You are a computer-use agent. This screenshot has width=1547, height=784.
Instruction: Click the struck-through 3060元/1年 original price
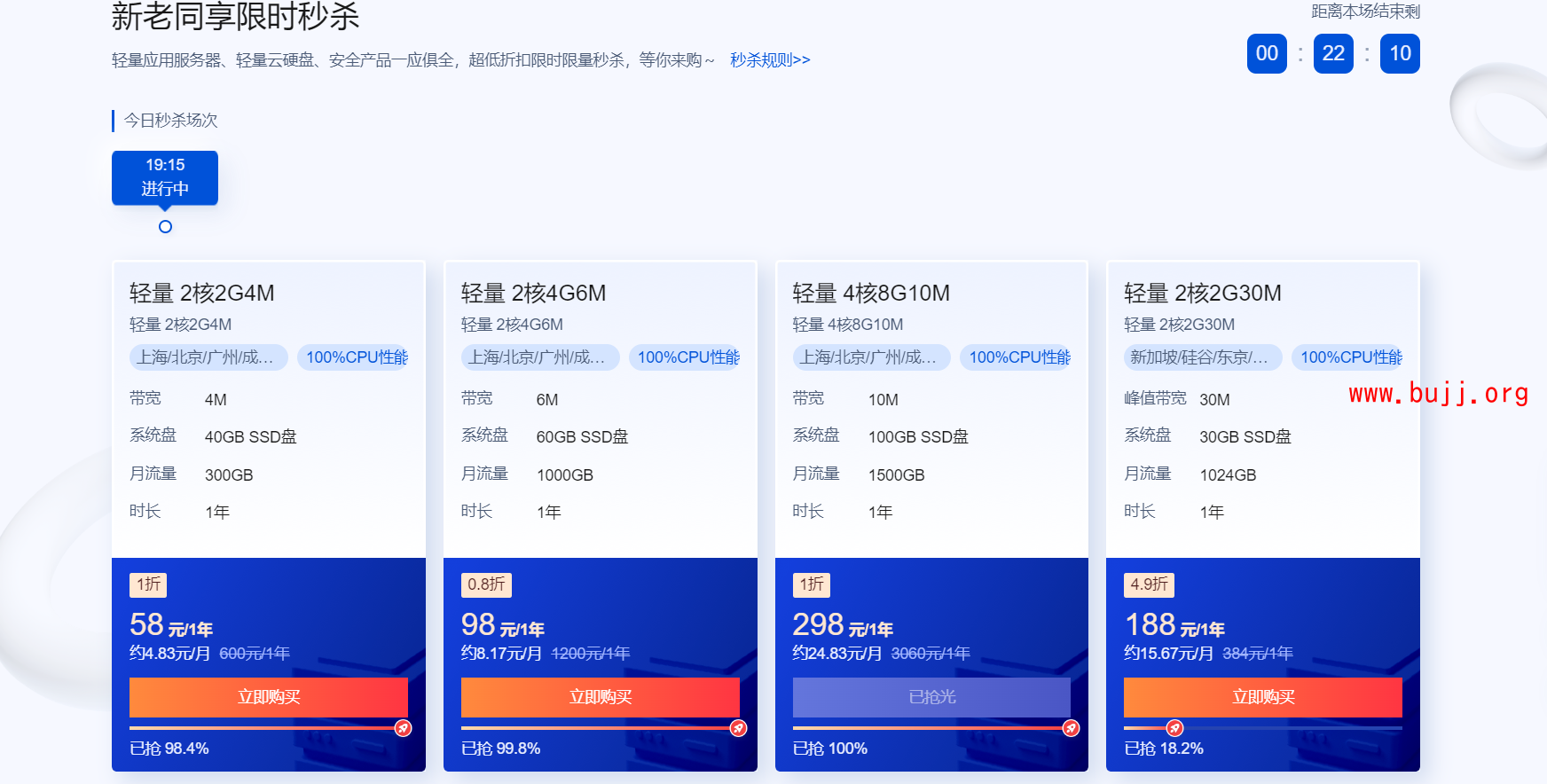click(x=931, y=654)
